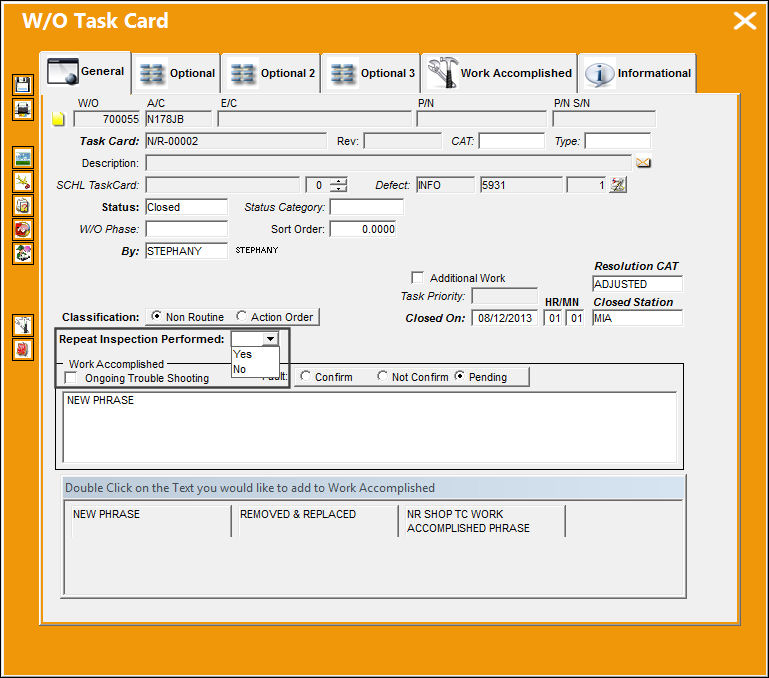Image resolution: width=769 pixels, height=678 pixels.
Task: Click the HR field next to Closed On
Action: [553, 318]
